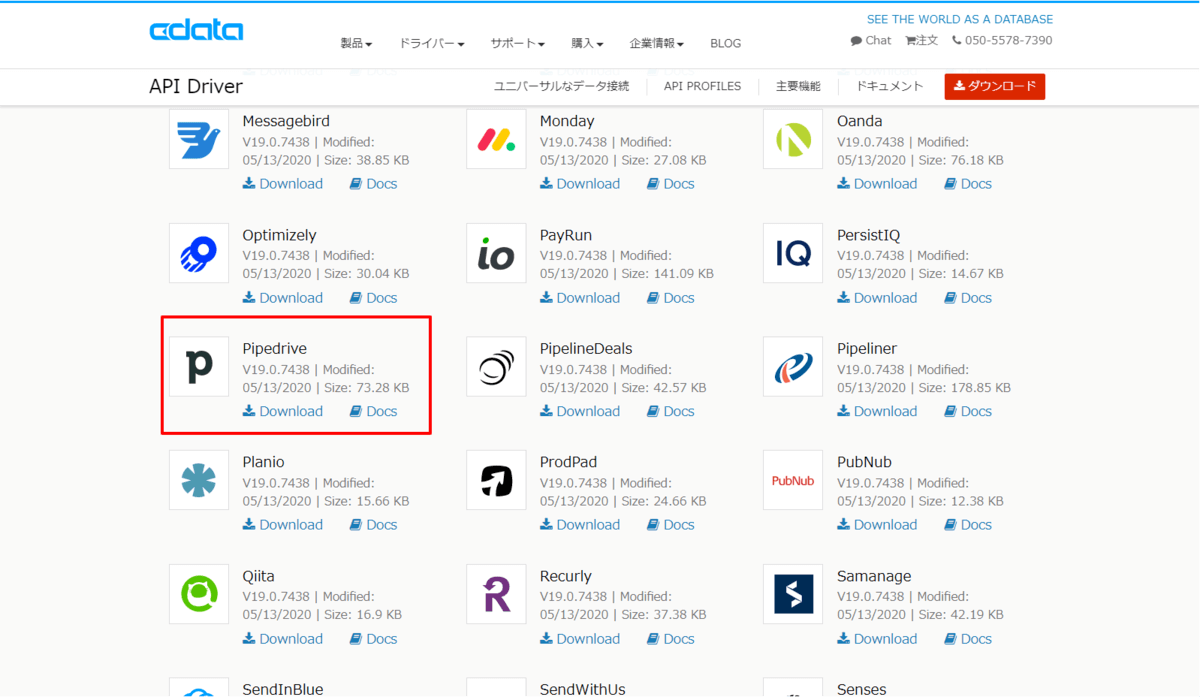Viewport: 1200px width, 697px height.
Task: Download the Pipedrive driver
Action: click(283, 411)
